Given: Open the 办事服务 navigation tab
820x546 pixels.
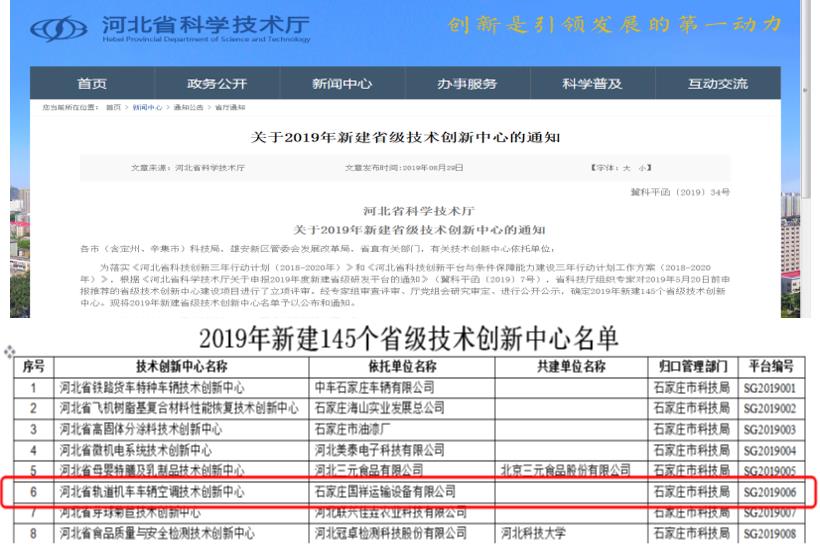Looking at the screenshot, I should (x=466, y=84).
